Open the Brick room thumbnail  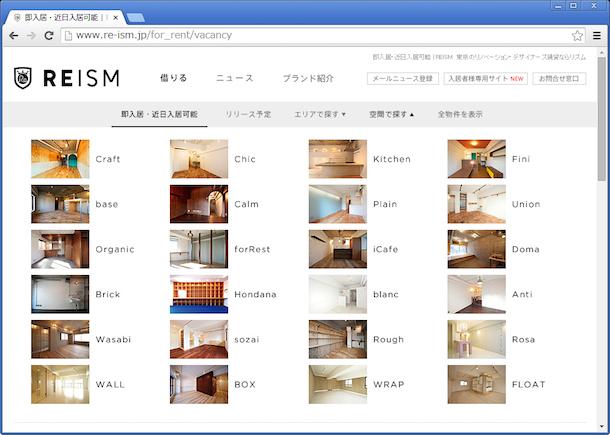(60, 294)
